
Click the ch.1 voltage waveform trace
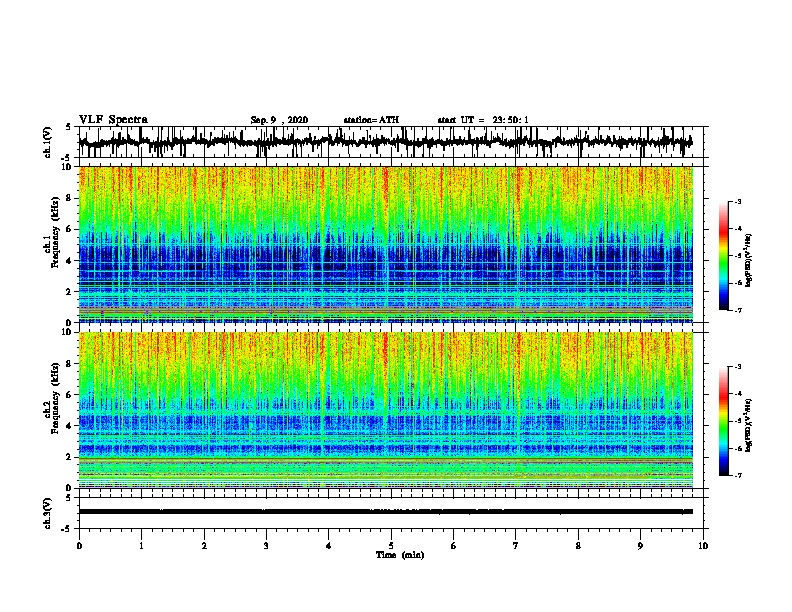(x=385, y=142)
